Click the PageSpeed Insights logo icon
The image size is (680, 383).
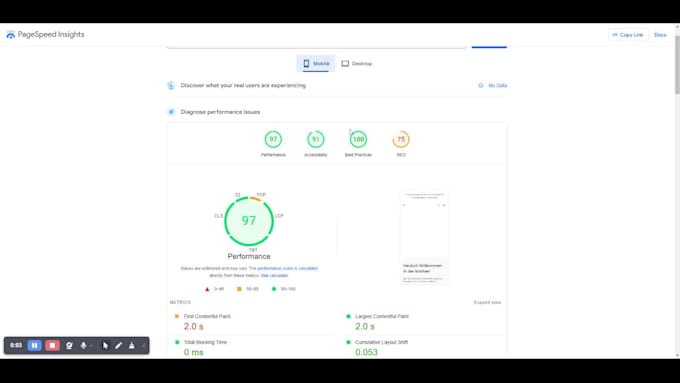(10, 35)
